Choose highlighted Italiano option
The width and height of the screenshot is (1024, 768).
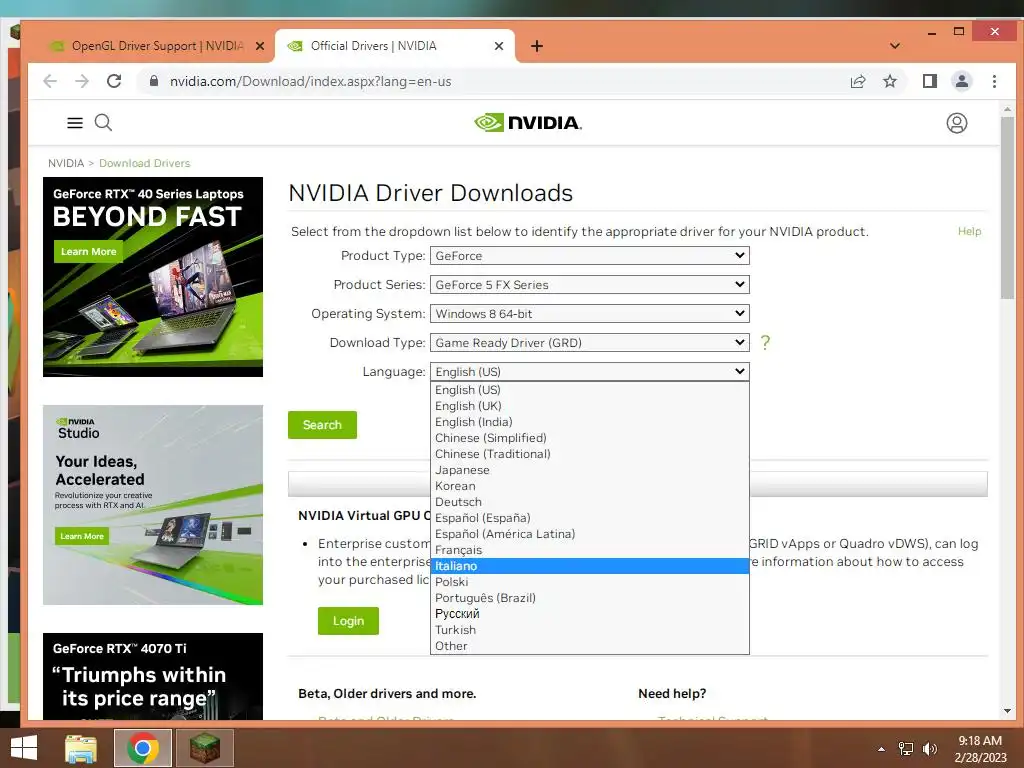point(589,566)
